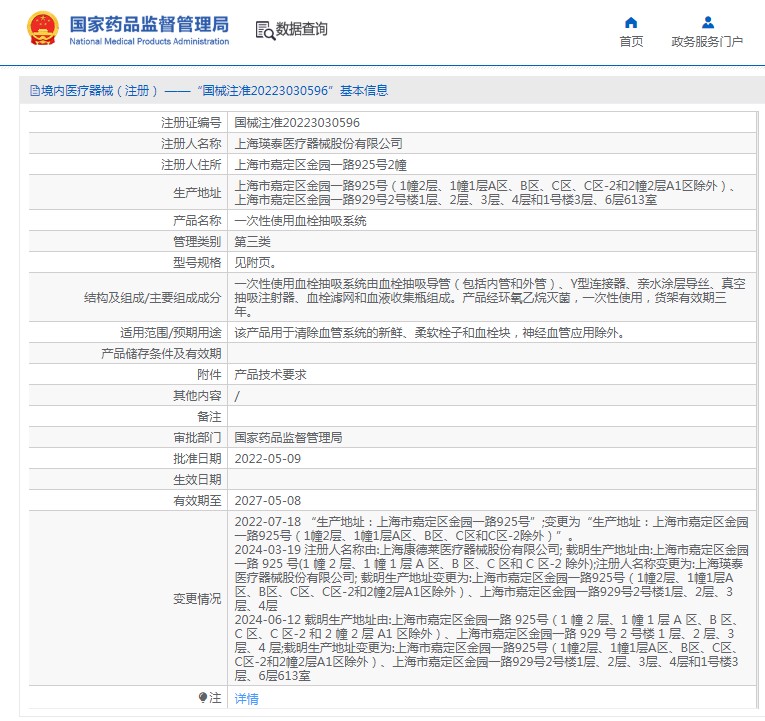Click the 数据查询 label
The height and width of the screenshot is (721, 765).
(x=302, y=29)
